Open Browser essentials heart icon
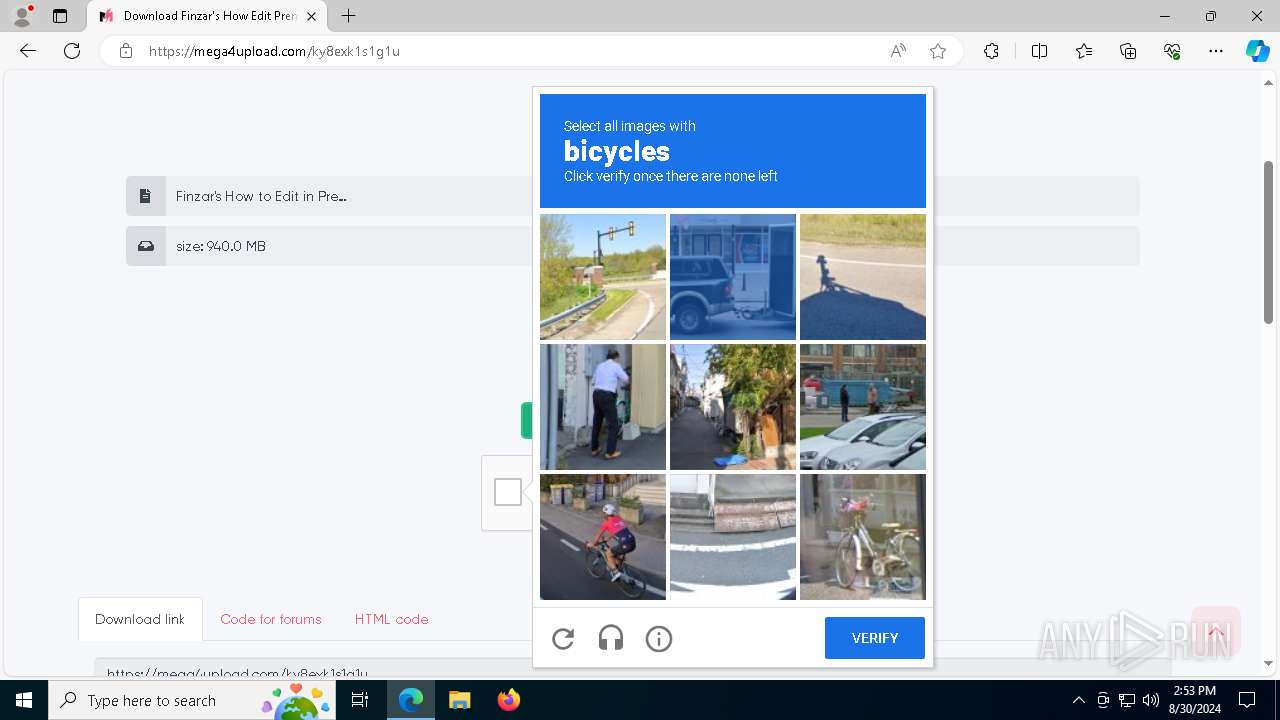 pos(1172,51)
